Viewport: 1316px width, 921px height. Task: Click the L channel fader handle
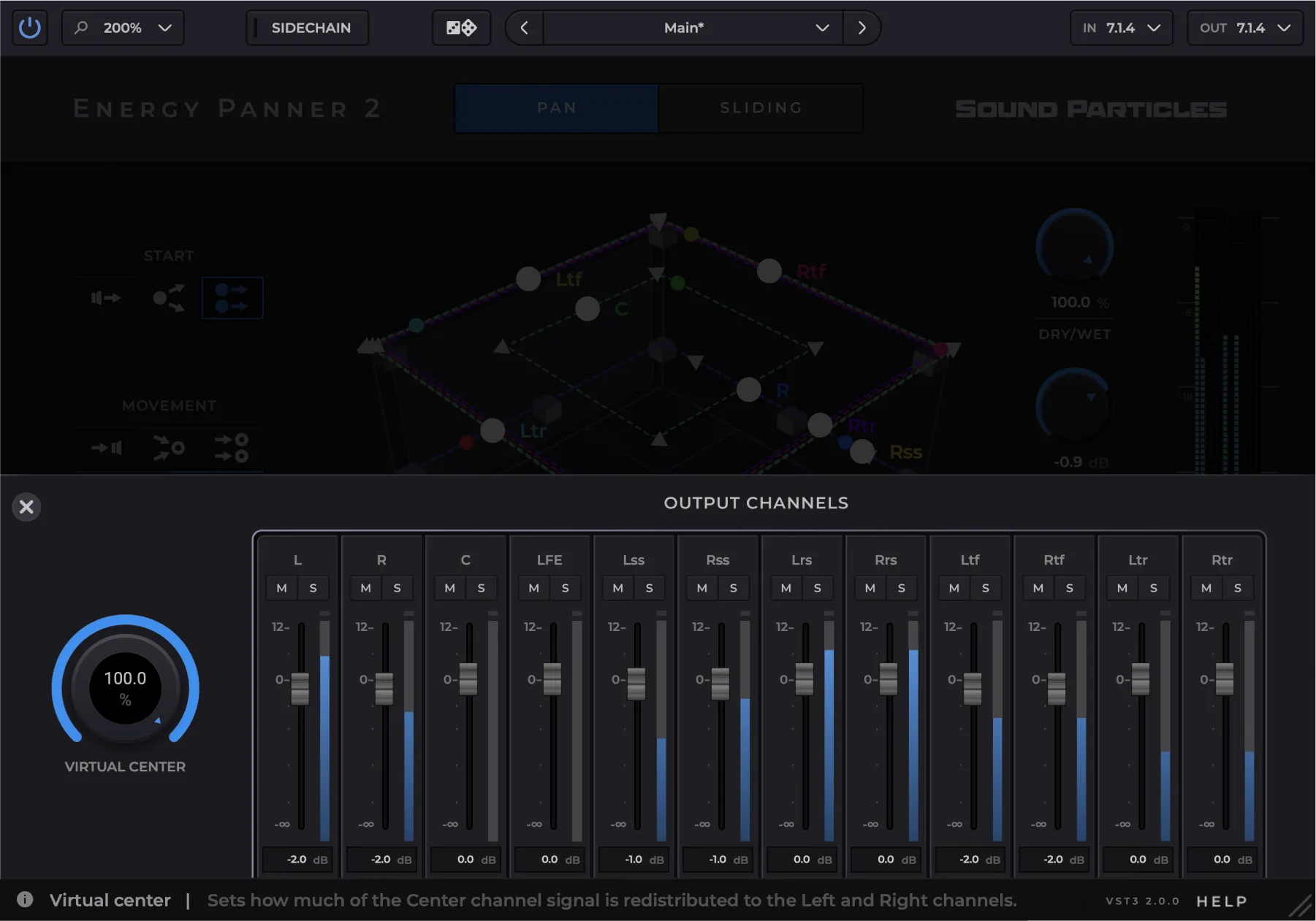click(x=300, y=689)
